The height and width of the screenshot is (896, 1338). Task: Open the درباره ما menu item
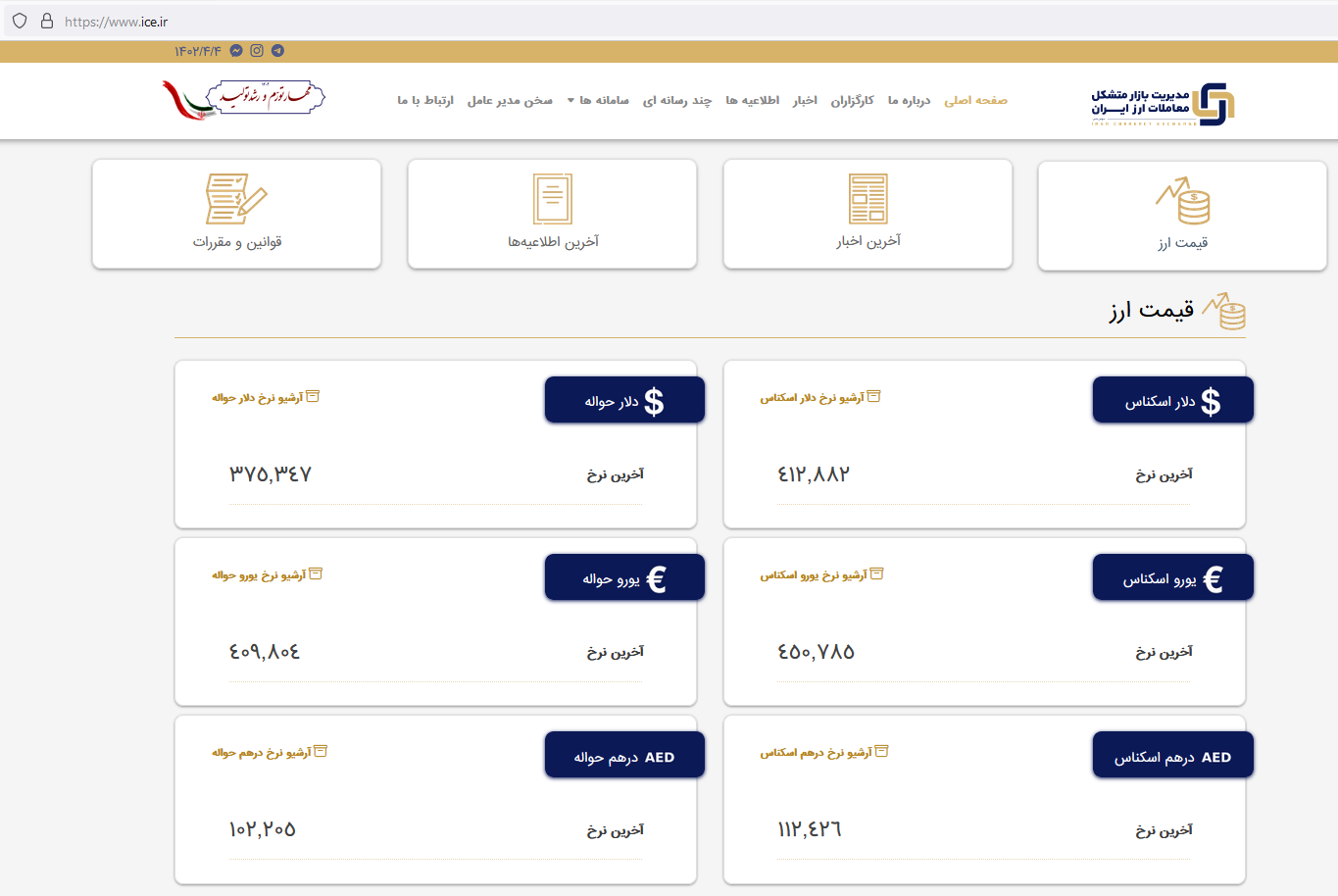click(908, 100)
